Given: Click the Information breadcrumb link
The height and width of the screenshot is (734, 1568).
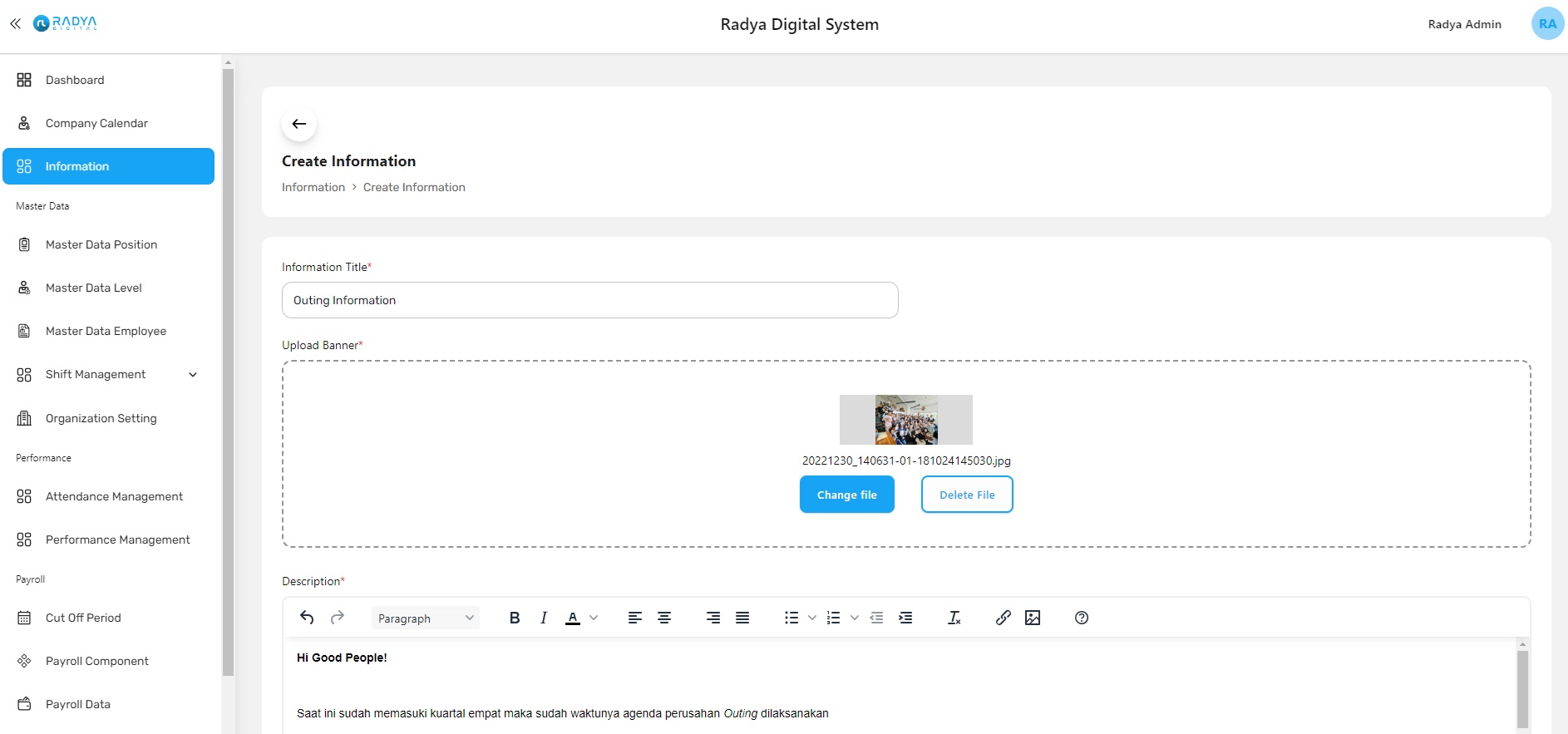Looking at the screenshot, I should click(313, 187).
